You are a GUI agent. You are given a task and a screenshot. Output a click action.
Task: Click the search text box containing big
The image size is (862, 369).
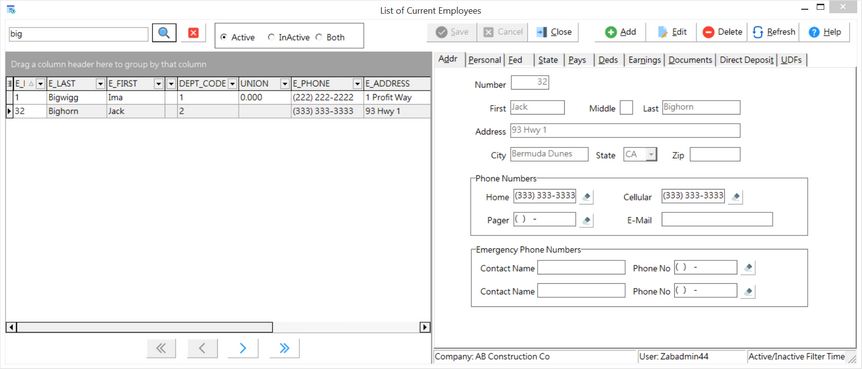(x=79, y=34)
